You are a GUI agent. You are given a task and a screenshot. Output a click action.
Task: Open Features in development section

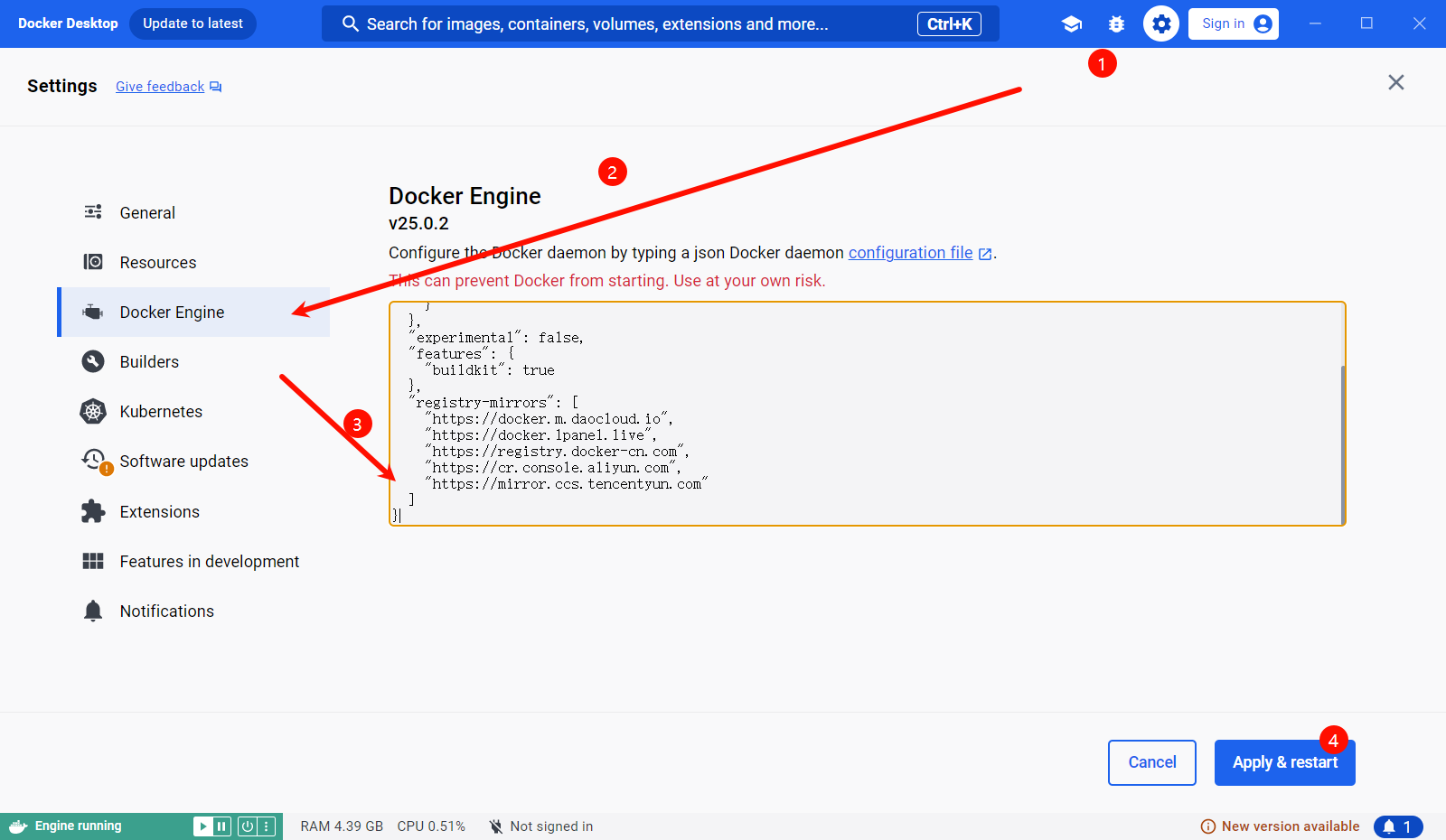[193, 561]
